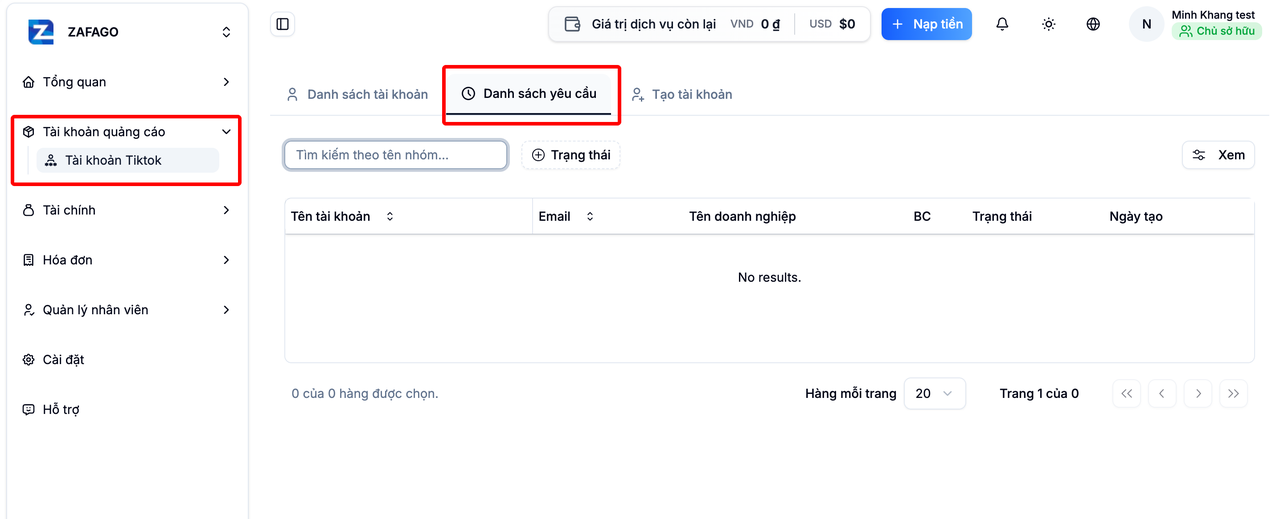
Task: Open the Tạo tài khoản tab
Action: (x=682, y=95)
